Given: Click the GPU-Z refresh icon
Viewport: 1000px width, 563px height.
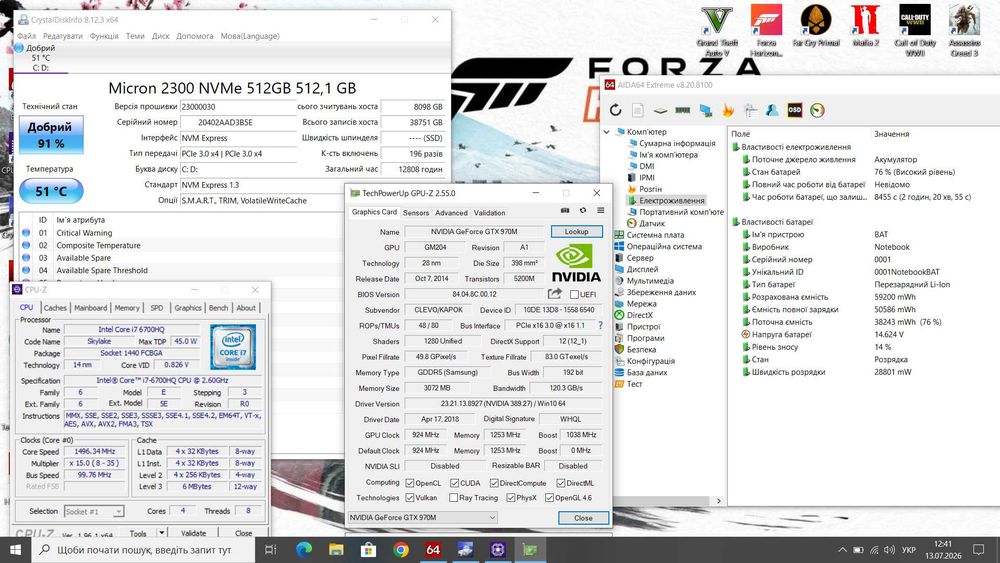Looking at the screenshot, I should (583, 210).
